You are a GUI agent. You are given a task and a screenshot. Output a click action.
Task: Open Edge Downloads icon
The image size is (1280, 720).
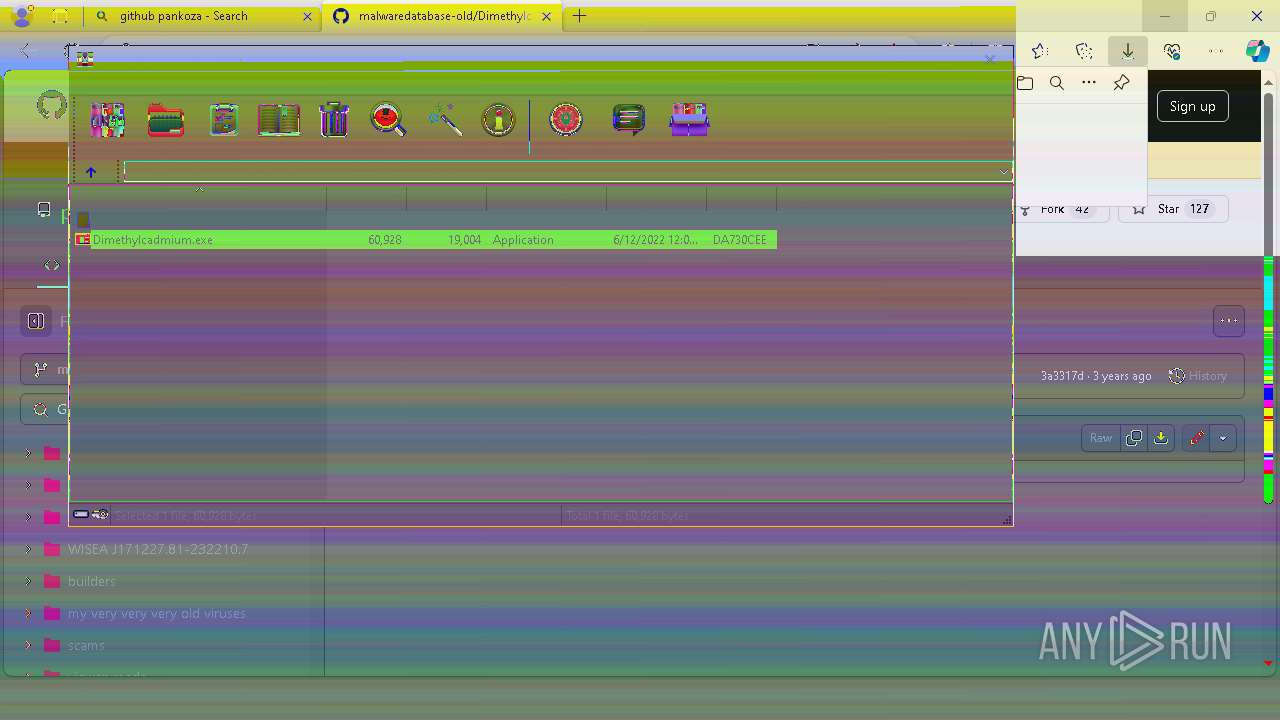tap(1128, 51)
